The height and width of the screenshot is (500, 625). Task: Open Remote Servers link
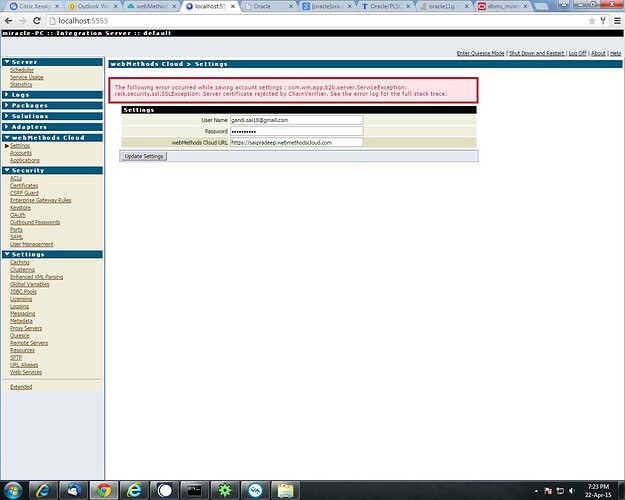click(x=29, y=343)
